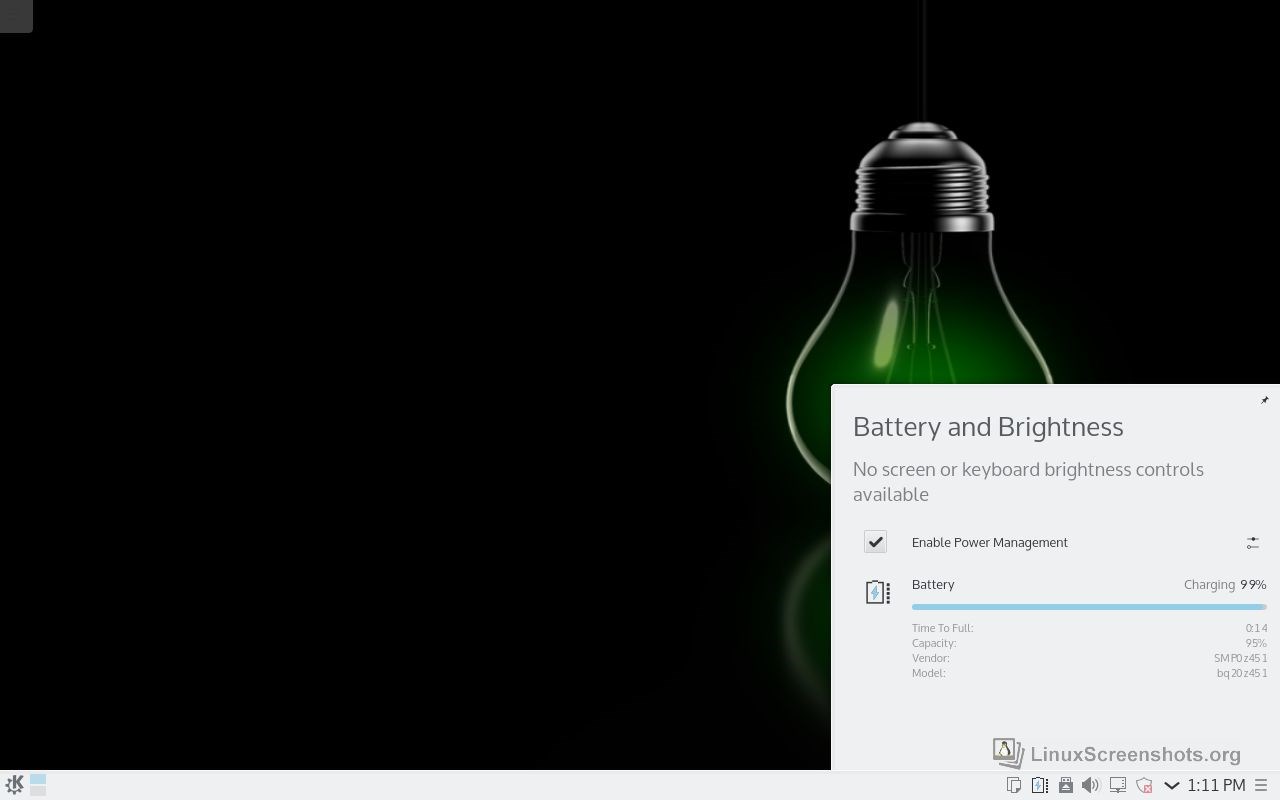Screen dimensions: 1280x800
Task: Open power management configuration sliders icon
Action: [x=1252, y=542]
